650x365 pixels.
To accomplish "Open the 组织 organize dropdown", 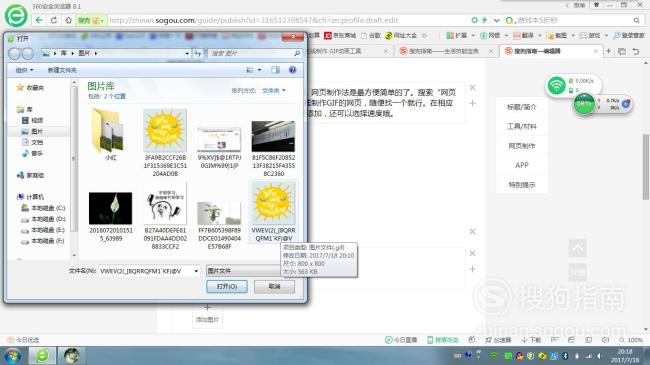I will [24, 70].
